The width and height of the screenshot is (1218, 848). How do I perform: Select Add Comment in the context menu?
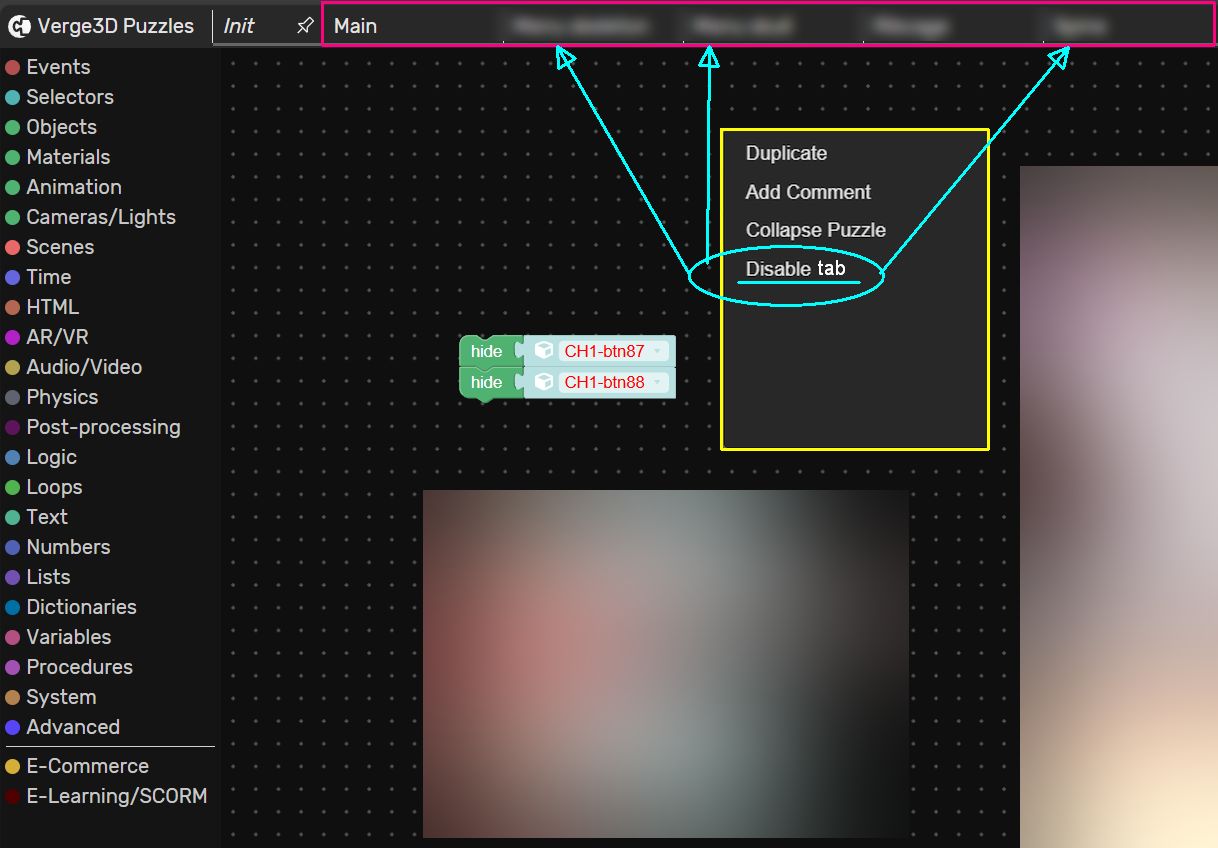(x=808, y=192)
